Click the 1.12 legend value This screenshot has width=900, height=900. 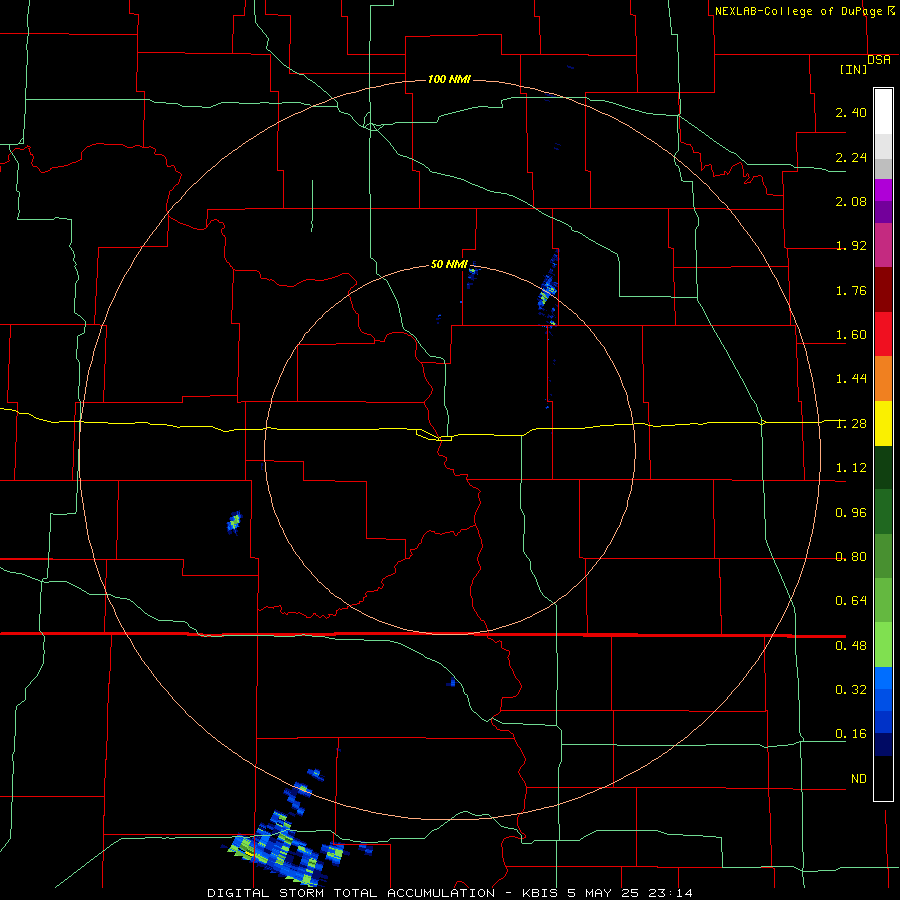tap(851, 468)
